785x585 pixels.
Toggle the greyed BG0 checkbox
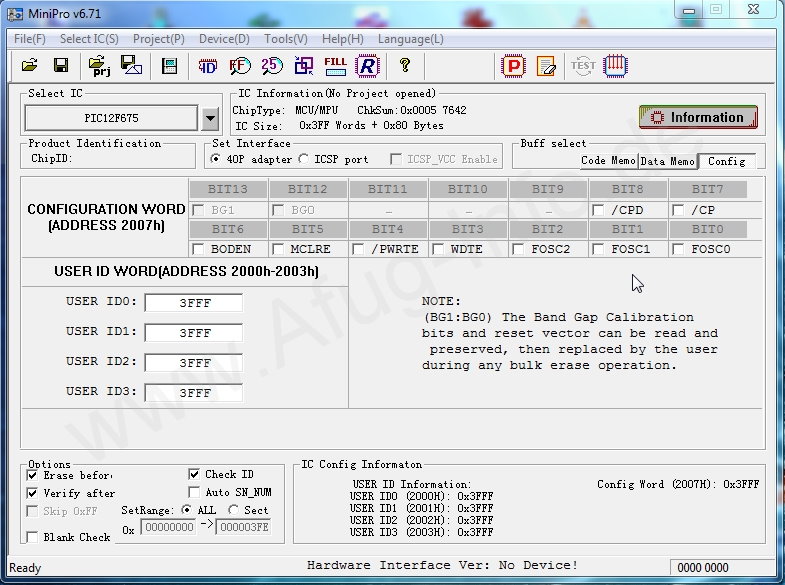click(x=278, y=210)
